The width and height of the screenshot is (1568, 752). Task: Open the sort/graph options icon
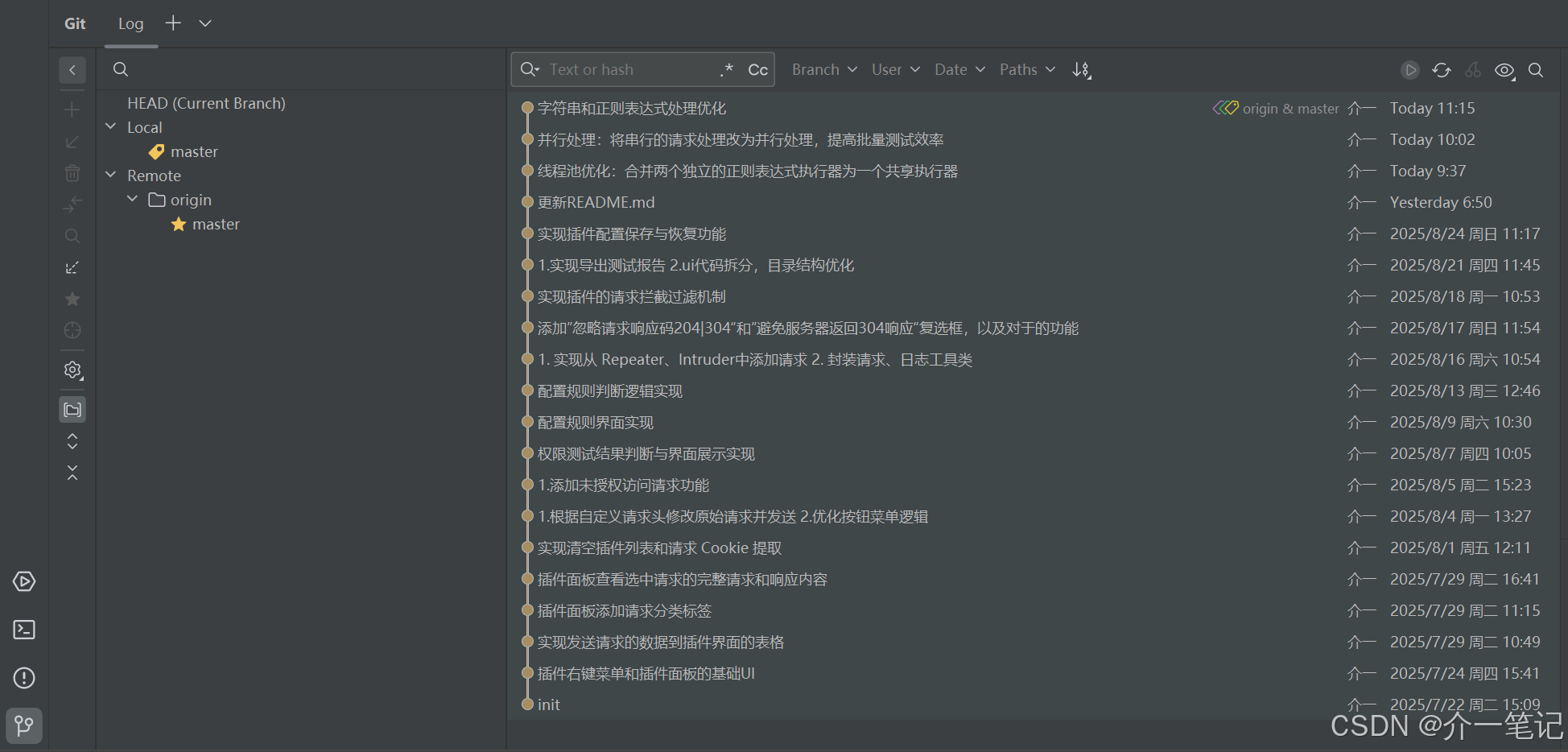point(1081,70)
